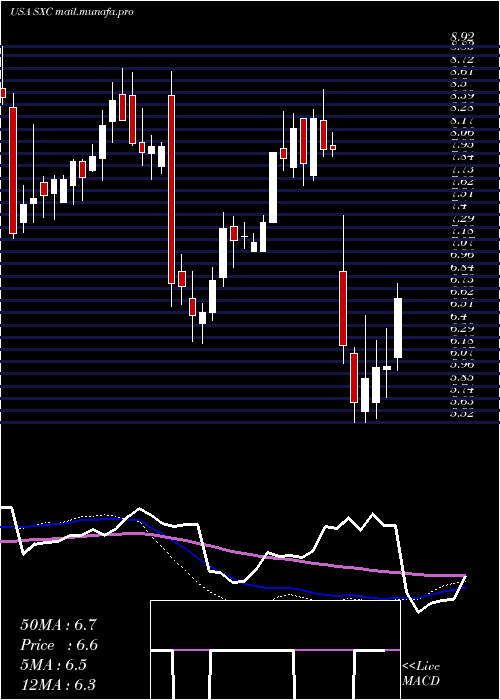Click the 5MA : 6.5 readout
500x700 pixels.
click(54, 665)
